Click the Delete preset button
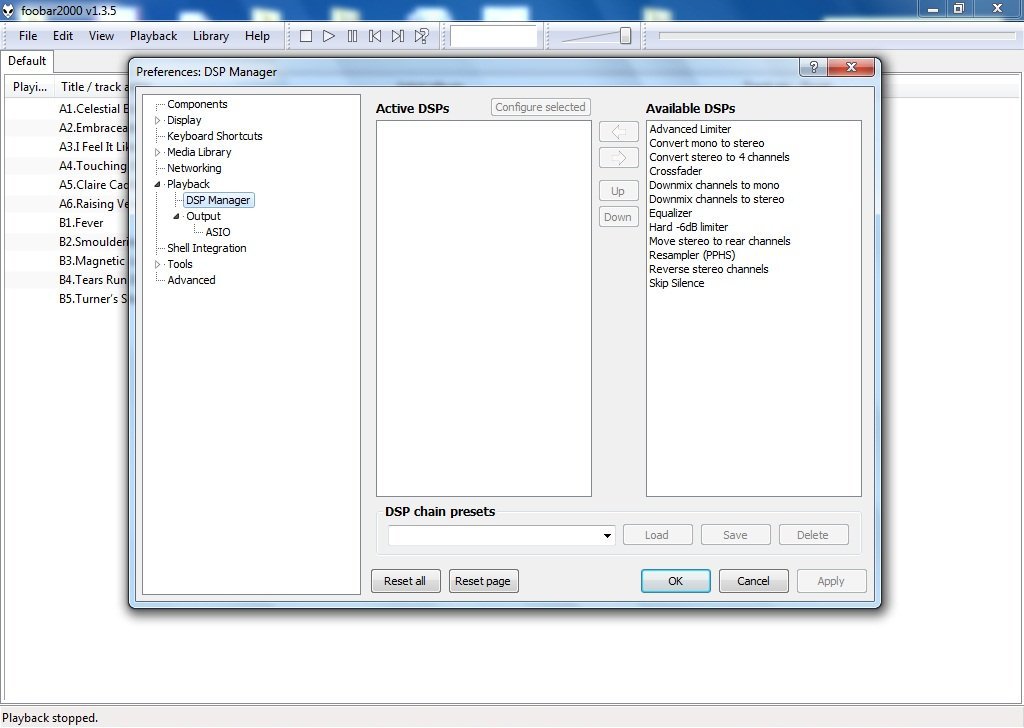This screenshot has width=1024, height=728. (x=813, y=535)
